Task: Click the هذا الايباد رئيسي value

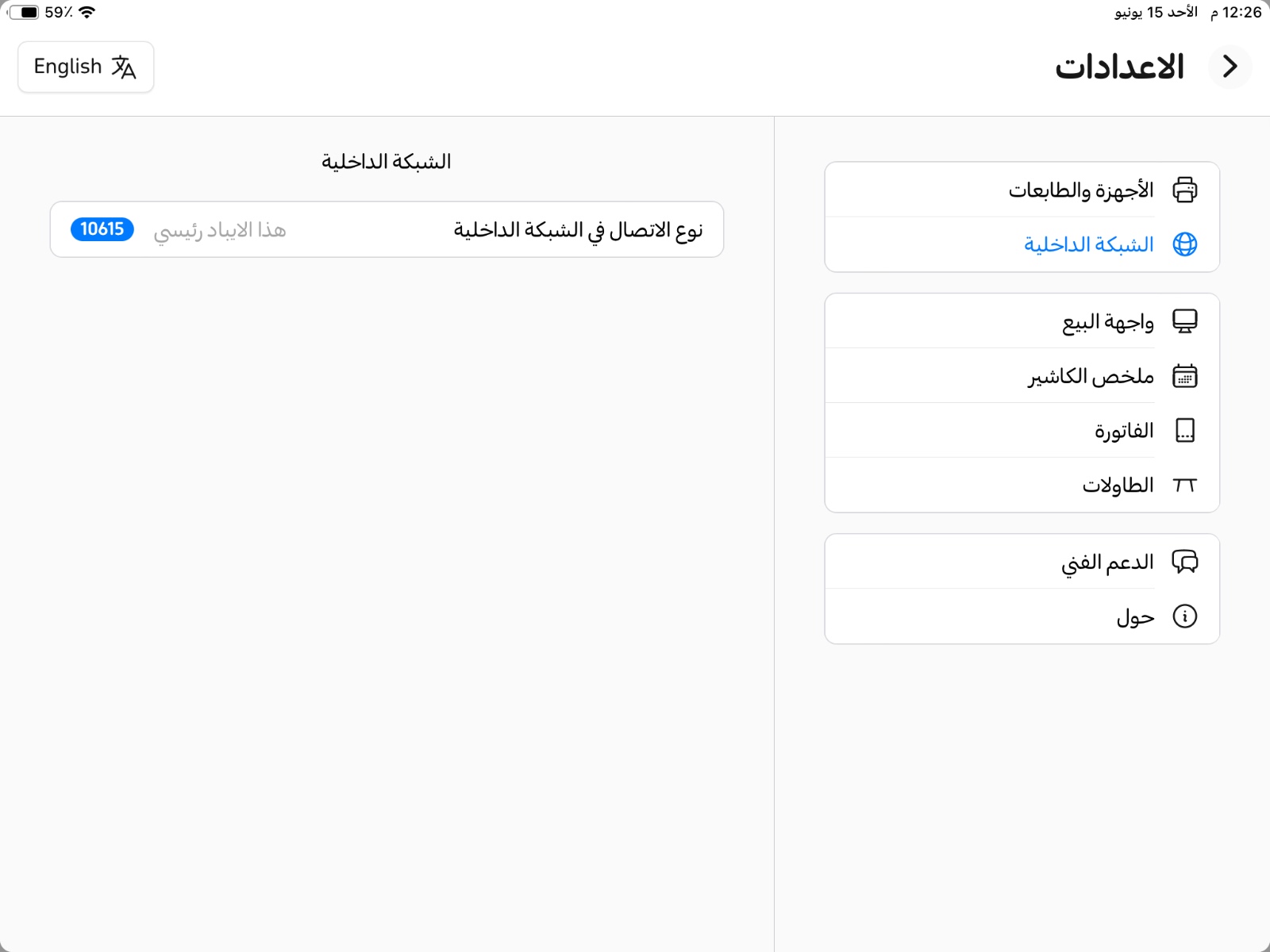Action: (x=220, y=230)
